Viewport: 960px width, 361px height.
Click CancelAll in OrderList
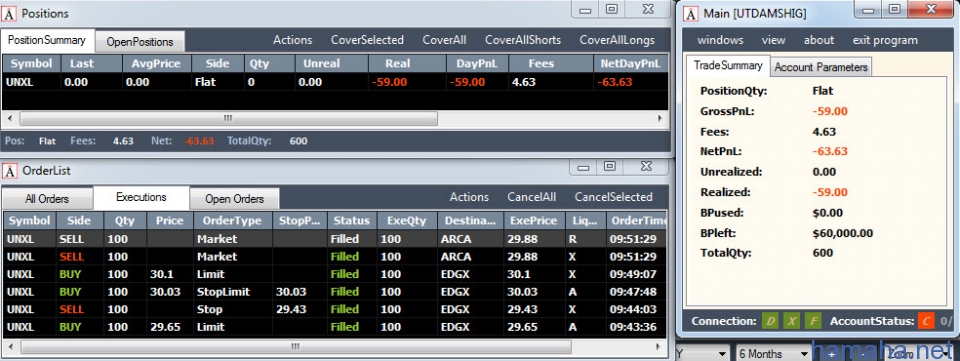(531, 197)
